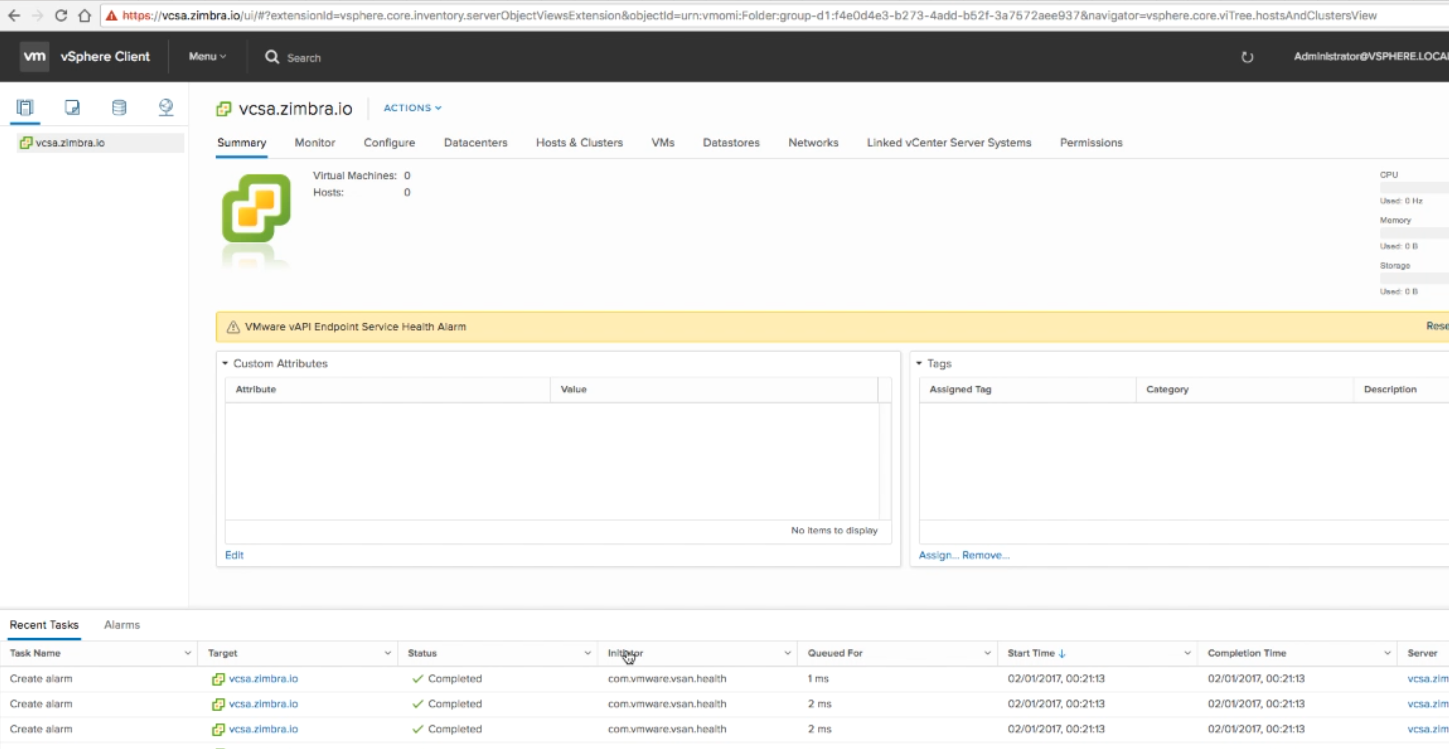Switch to the Networks tab
The height and width of the screenshot is (749, 1449).
[x=813, y=143]
